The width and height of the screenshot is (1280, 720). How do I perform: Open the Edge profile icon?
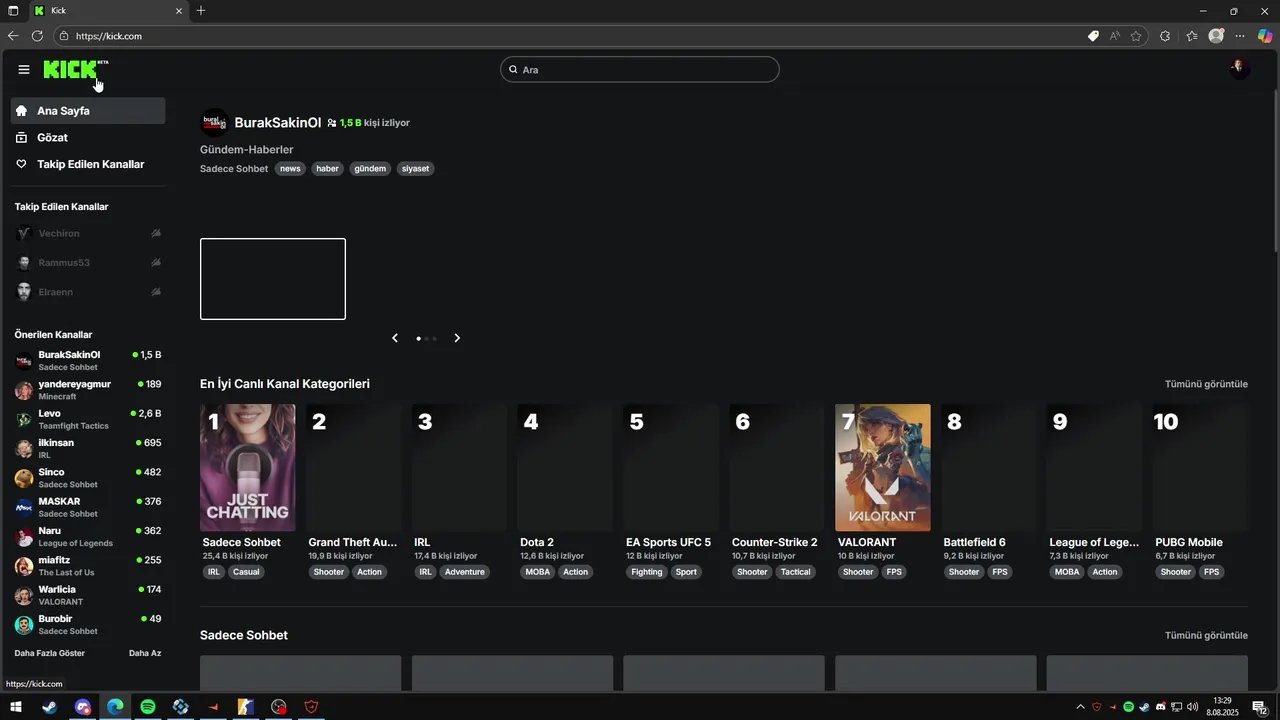click(x=1216, y=36)
